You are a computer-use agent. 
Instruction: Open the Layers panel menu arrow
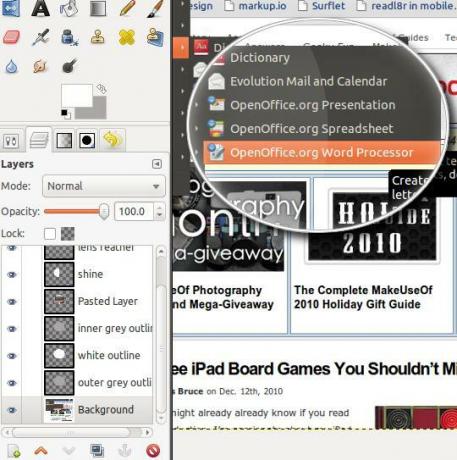[x=157, y=164]
